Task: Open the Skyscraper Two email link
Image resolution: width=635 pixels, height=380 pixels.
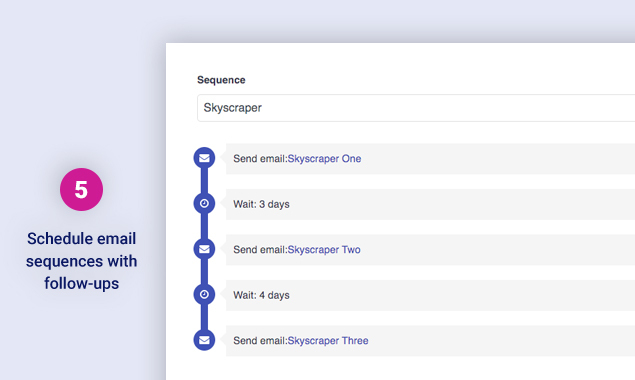Action: coord(324,250)
